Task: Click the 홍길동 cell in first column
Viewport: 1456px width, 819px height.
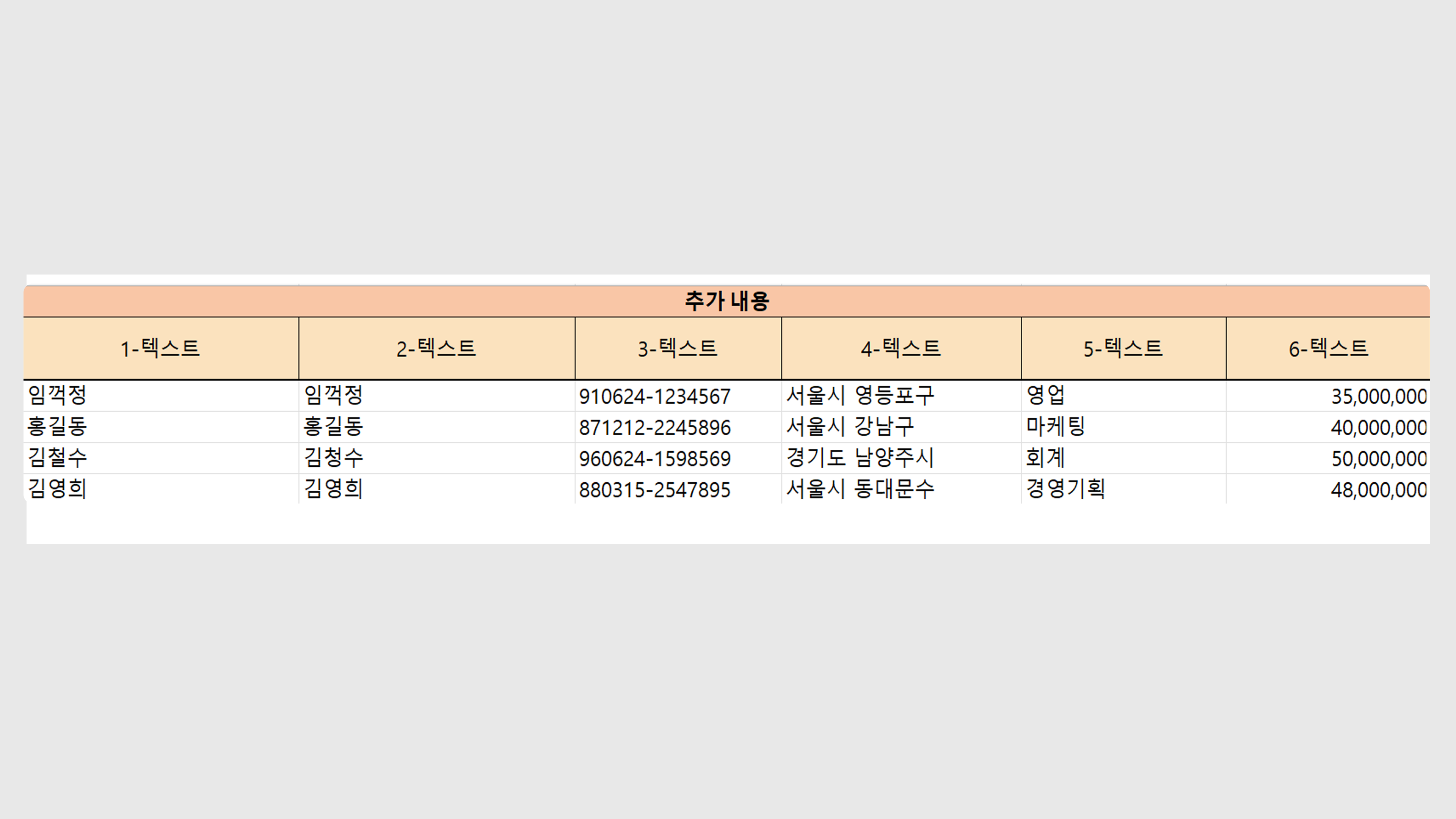Action: (58, 427)
